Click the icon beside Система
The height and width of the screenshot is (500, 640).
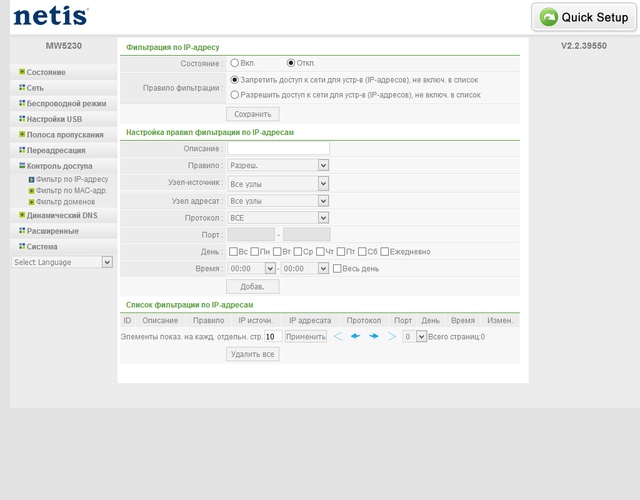[x=22, y=246]
